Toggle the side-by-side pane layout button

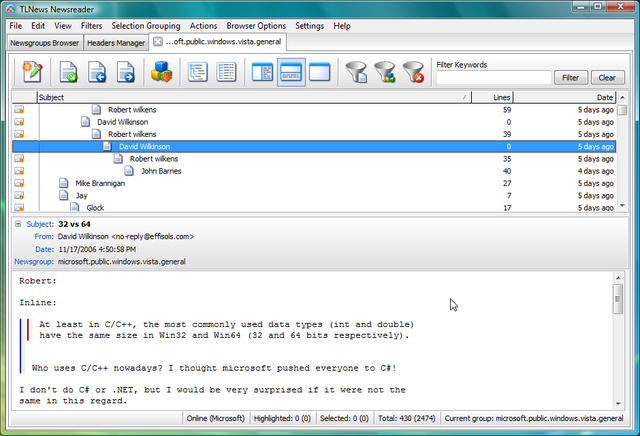pos(262,71)
